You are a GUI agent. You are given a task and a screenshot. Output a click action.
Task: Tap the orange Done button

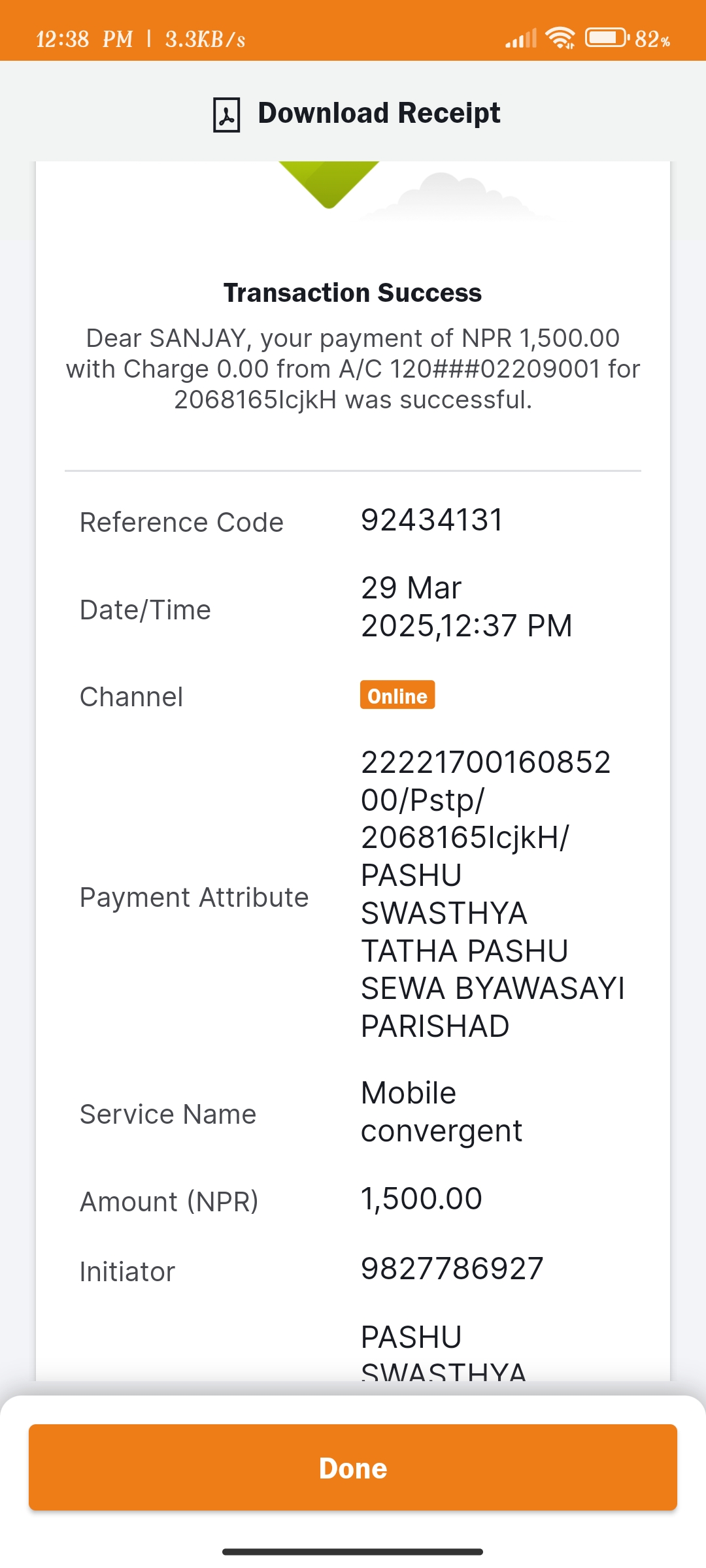(x=353, y=1467)
